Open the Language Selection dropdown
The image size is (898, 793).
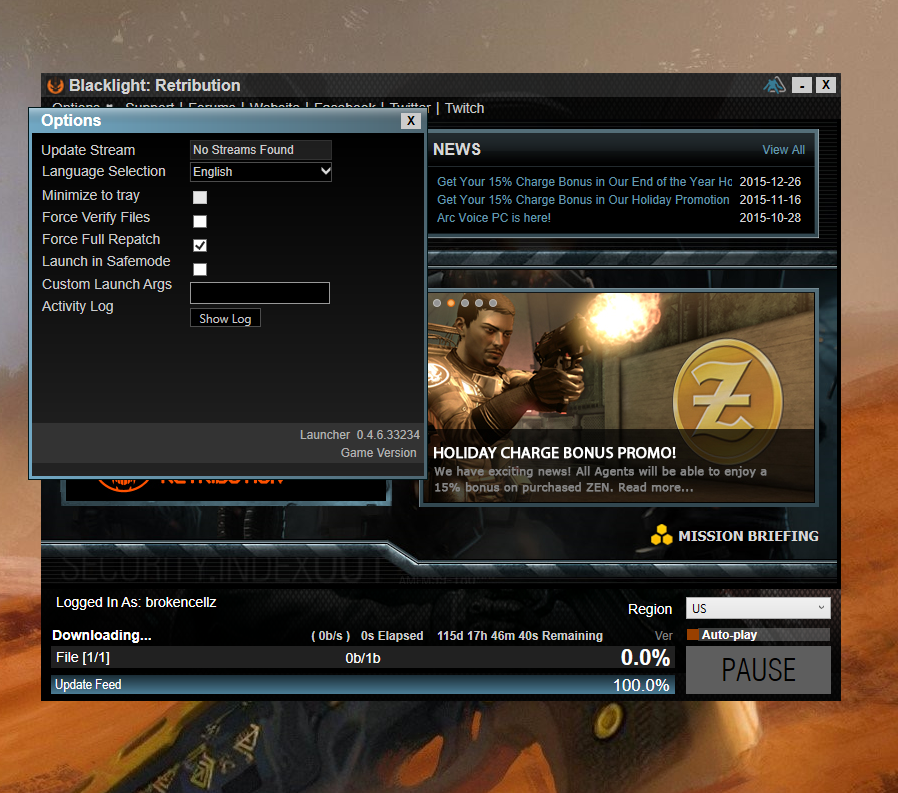click(x=261, y=172)
